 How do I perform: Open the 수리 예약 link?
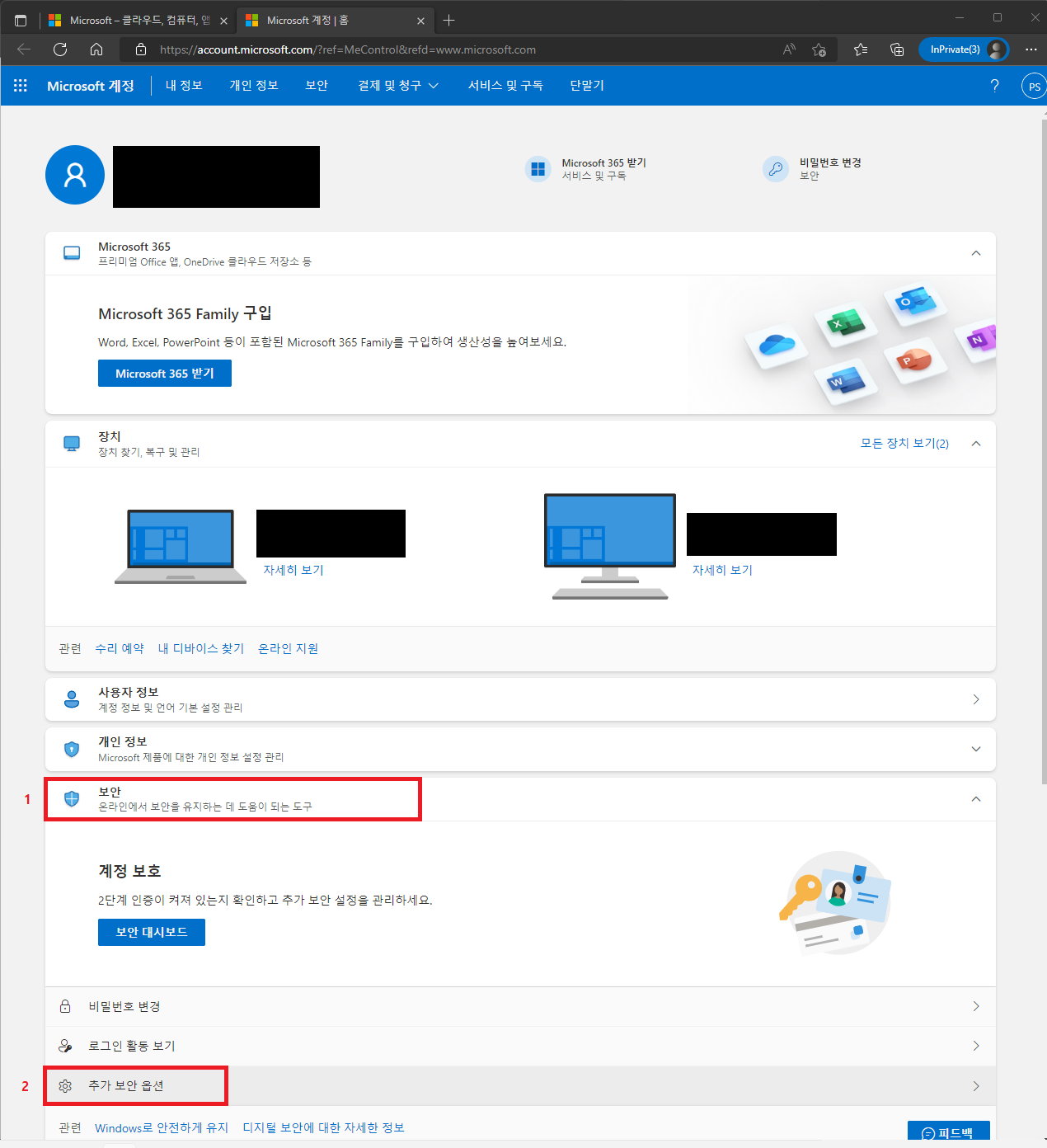tap(120, 648)
